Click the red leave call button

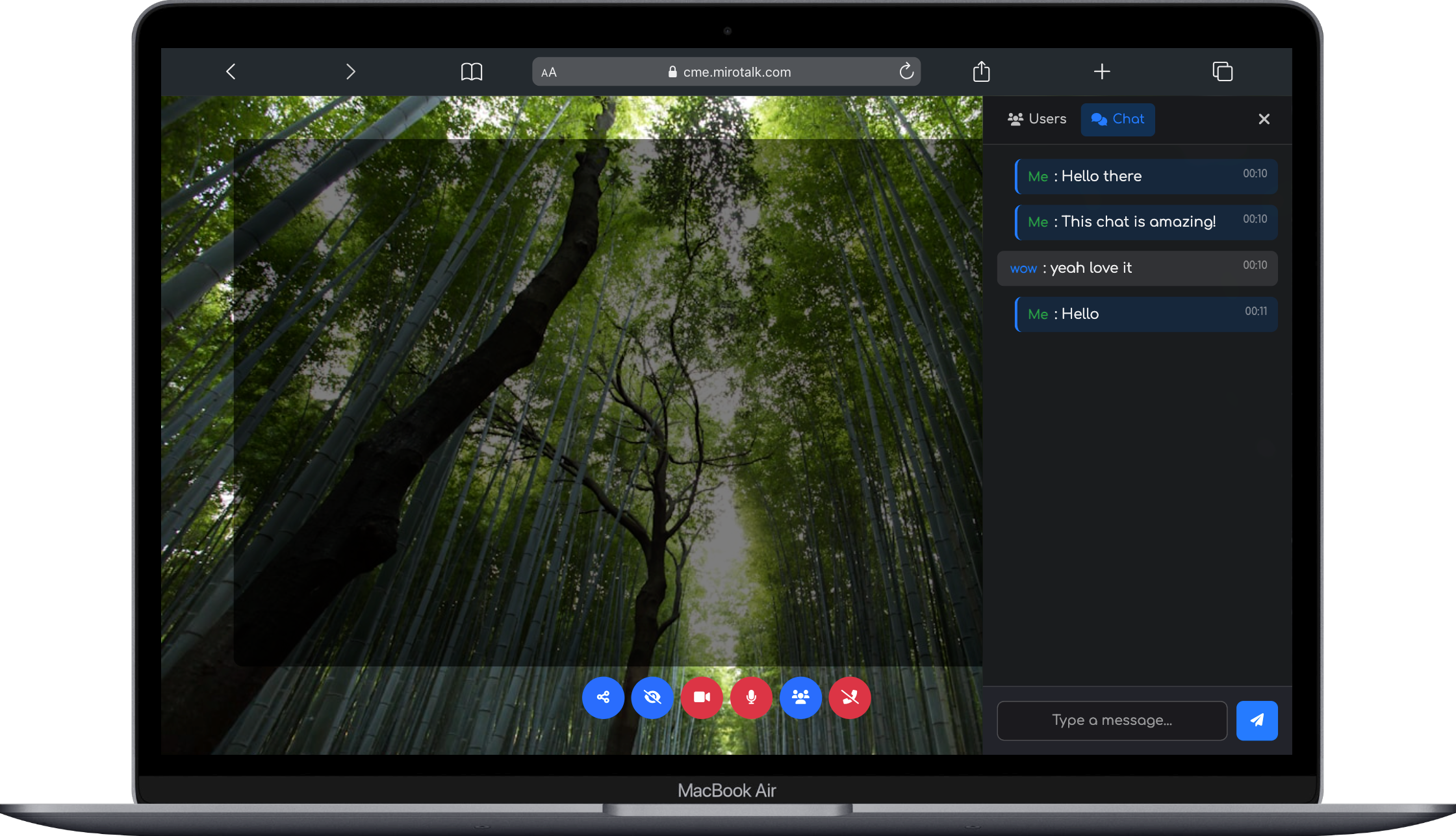(x=850, y=697)
